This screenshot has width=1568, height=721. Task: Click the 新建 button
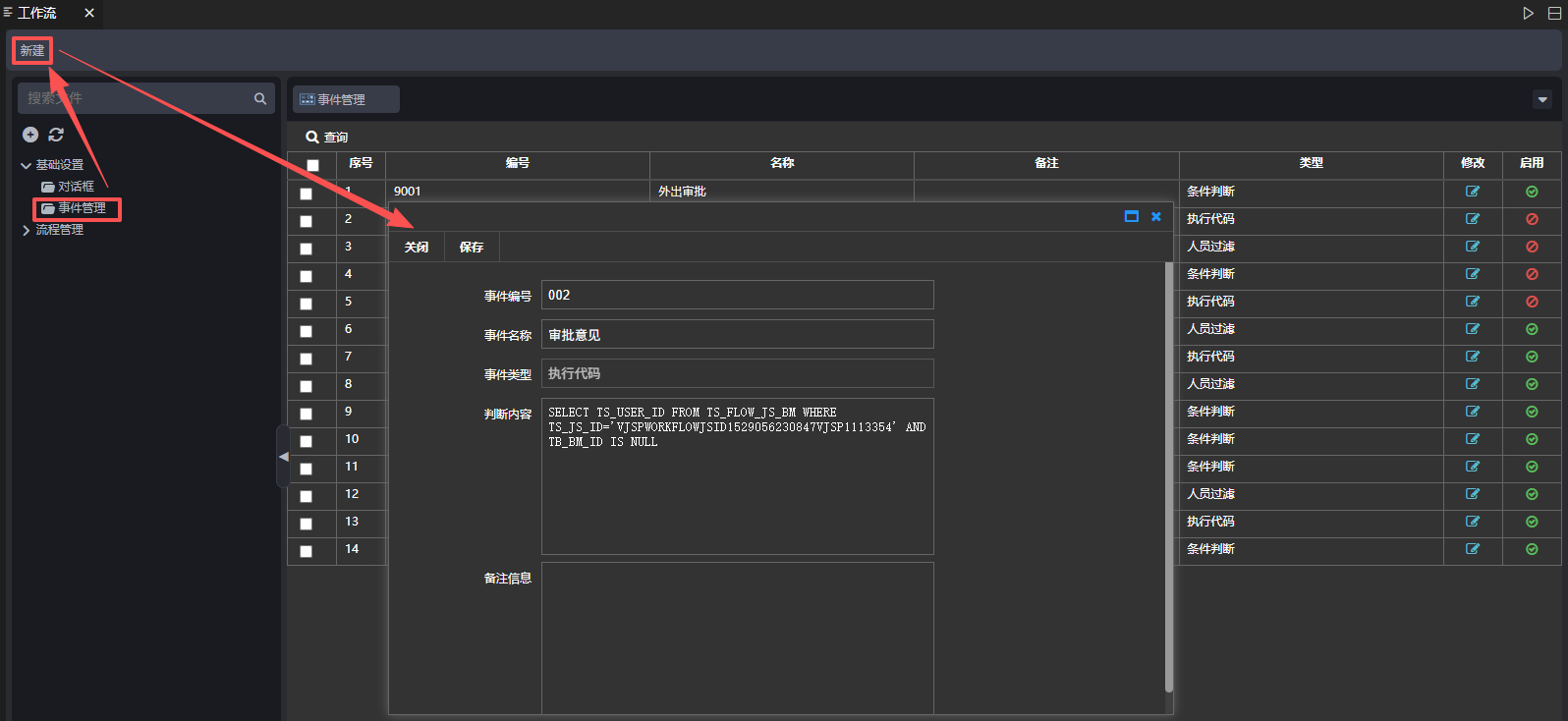click(x=32, y=50)
